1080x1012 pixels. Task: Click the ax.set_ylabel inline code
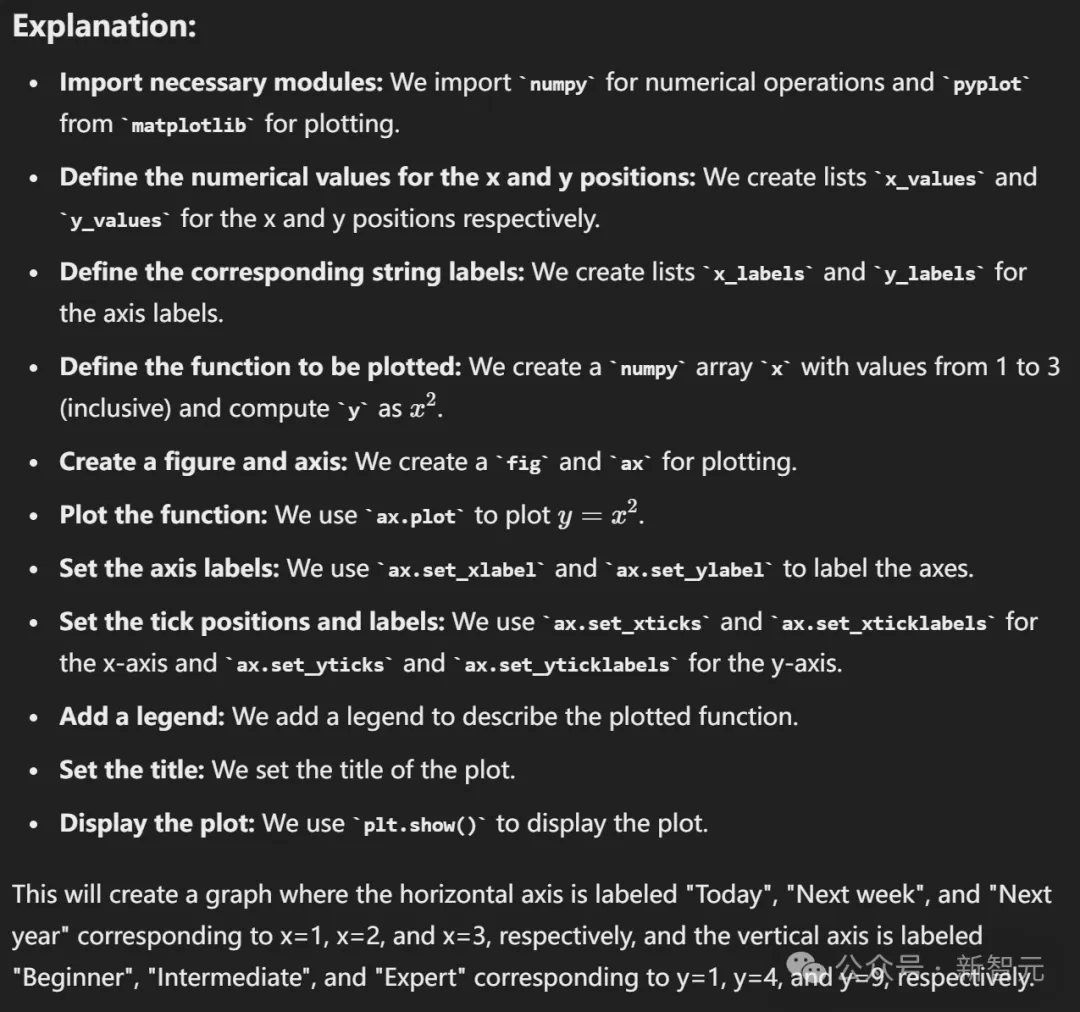tap(689, 570)
